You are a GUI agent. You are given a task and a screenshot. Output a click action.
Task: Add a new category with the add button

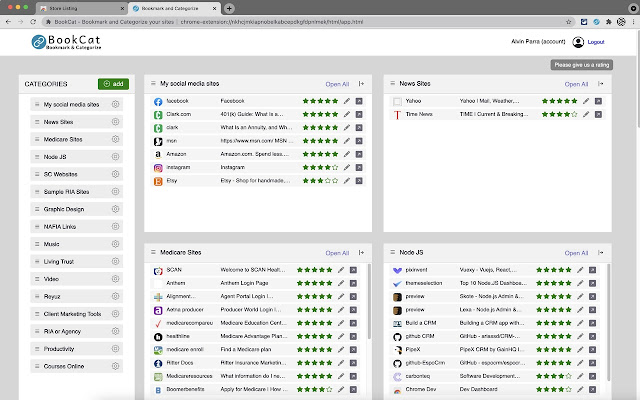[113, 84]
